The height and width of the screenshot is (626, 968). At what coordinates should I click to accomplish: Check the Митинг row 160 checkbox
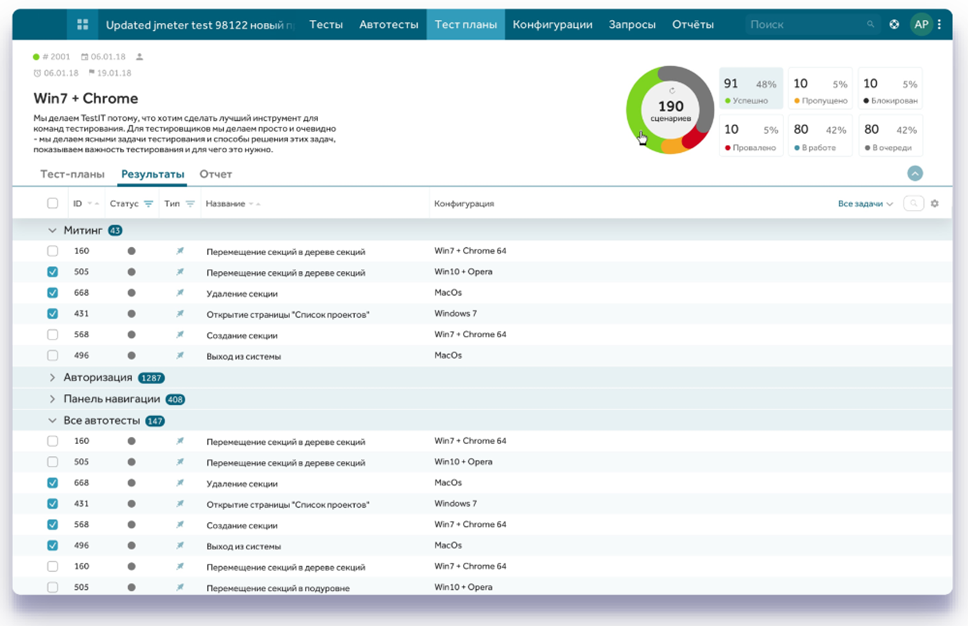52,251
